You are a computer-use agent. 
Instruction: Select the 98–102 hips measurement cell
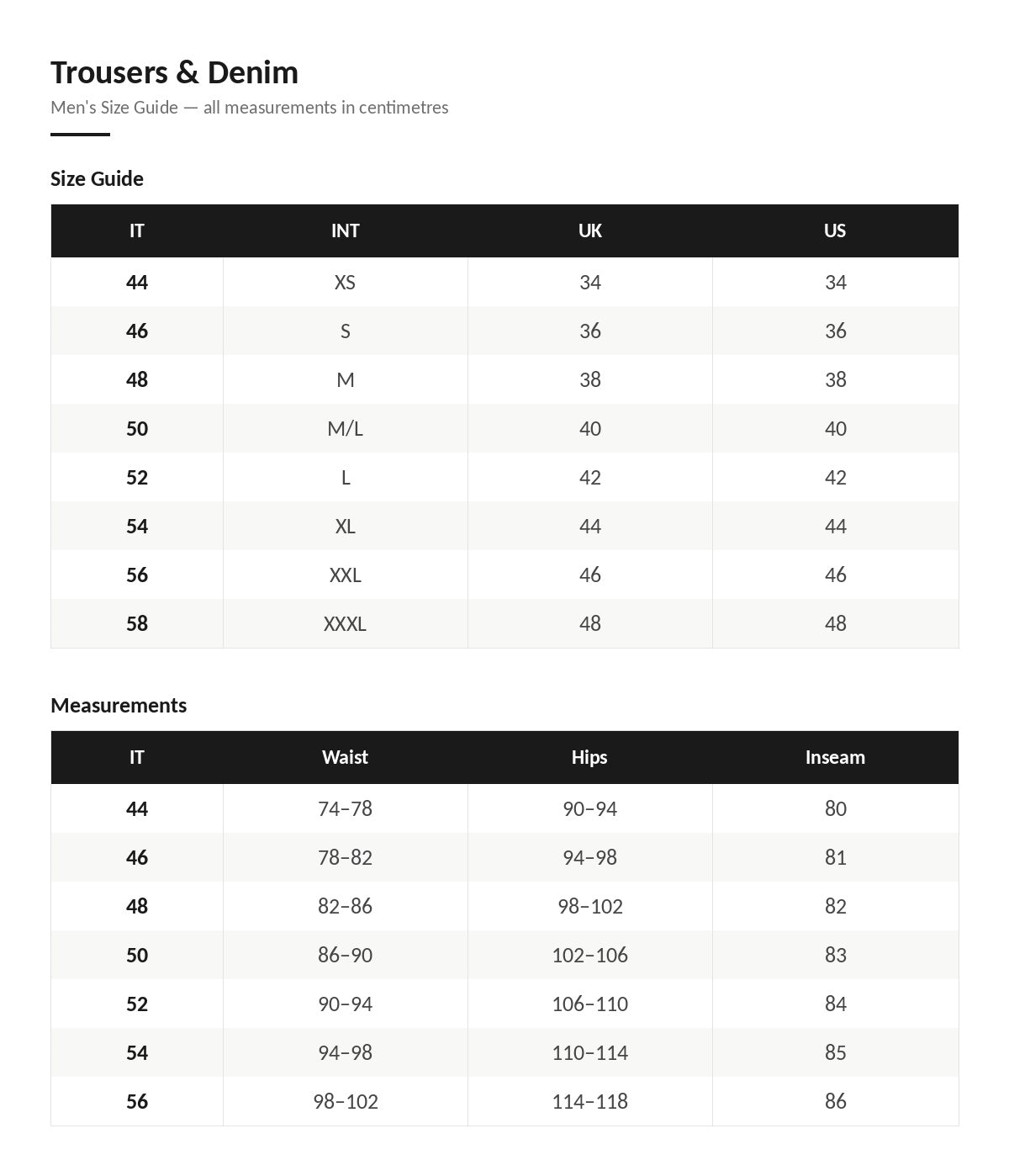coord(589,906)
